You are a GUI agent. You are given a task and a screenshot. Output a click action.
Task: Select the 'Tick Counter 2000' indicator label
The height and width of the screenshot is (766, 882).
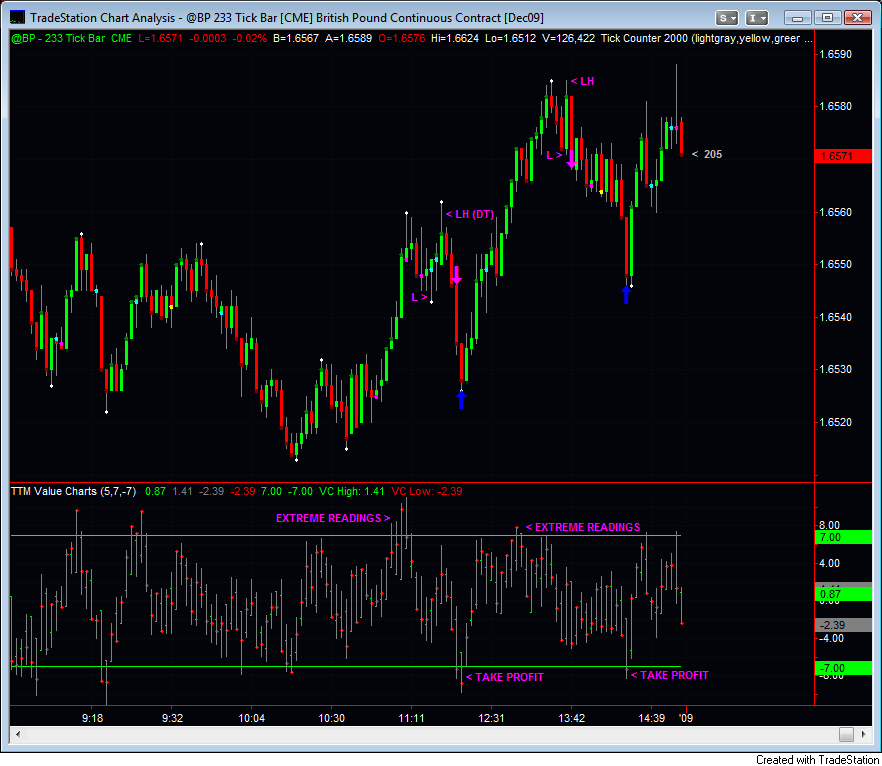[x=645, y=38]
